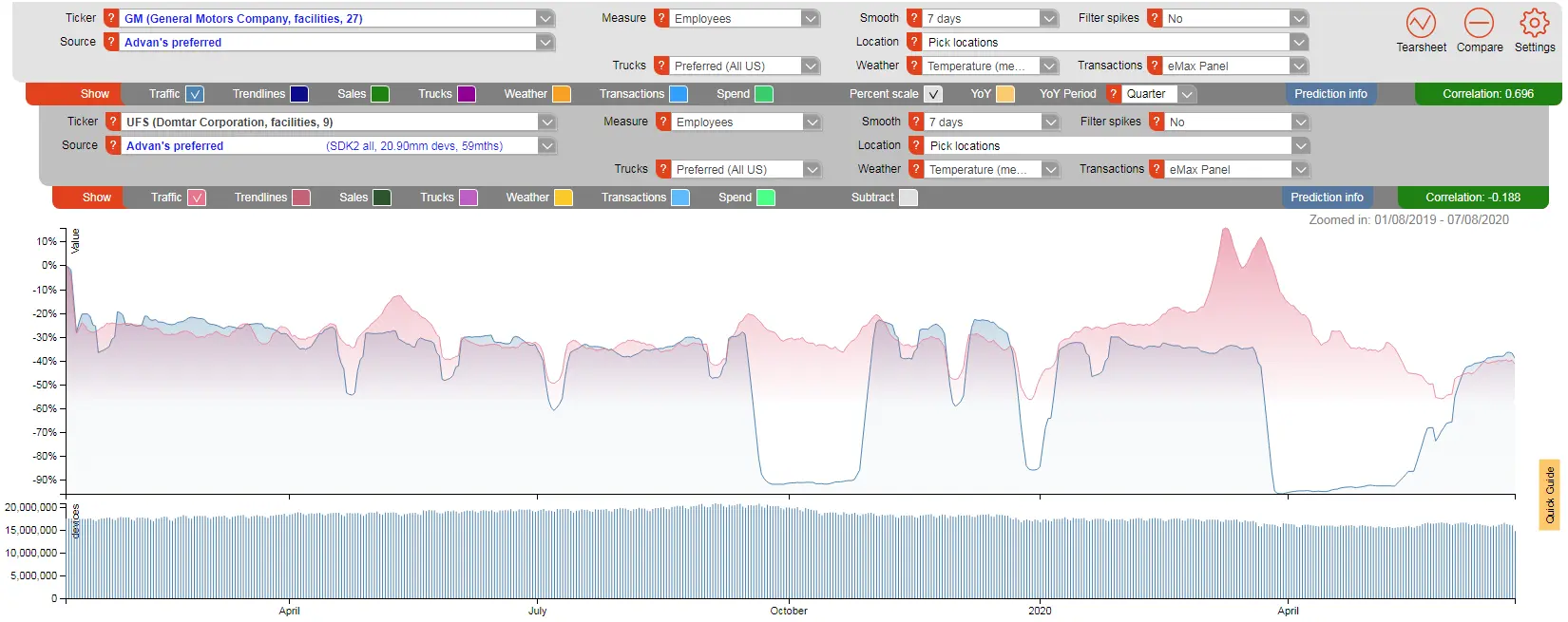Click the Zoomed in date range text

(1408, 219)
